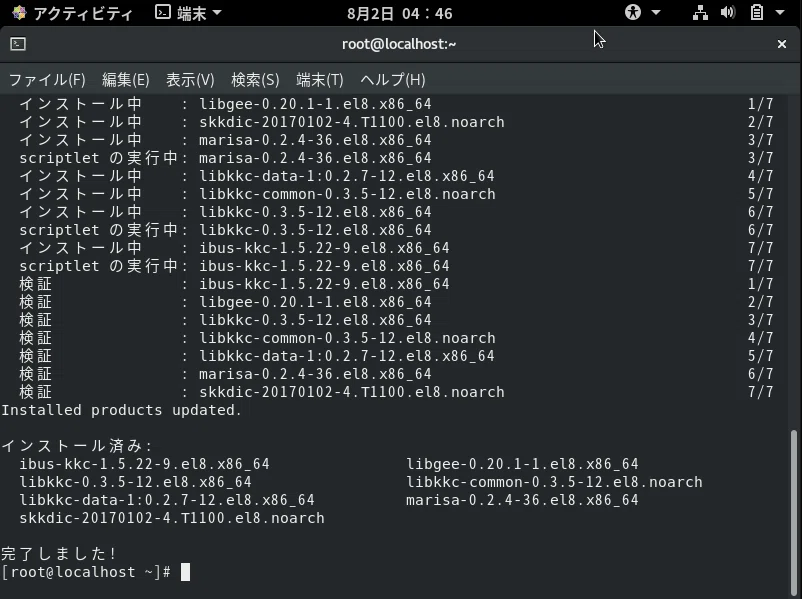
Task: Click the terminal cursor at the prompt
Action: coord(185,572)
